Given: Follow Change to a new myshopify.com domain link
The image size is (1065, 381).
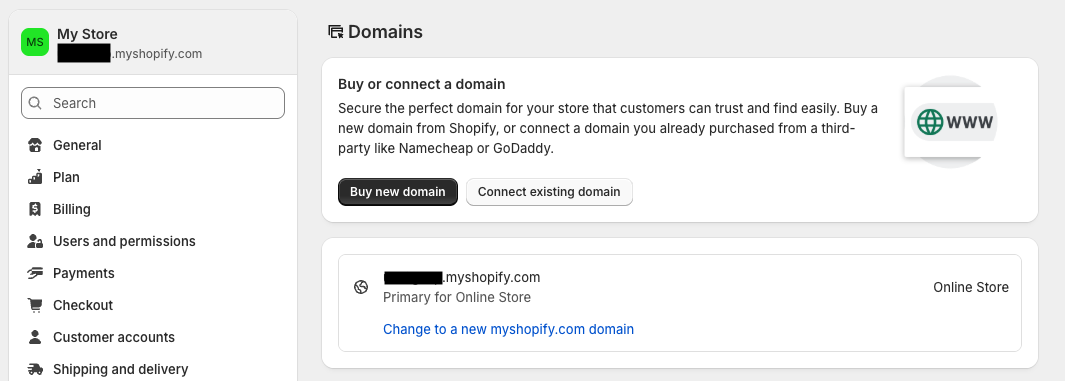Looking at the screenshot, I should tap(508, 329).
